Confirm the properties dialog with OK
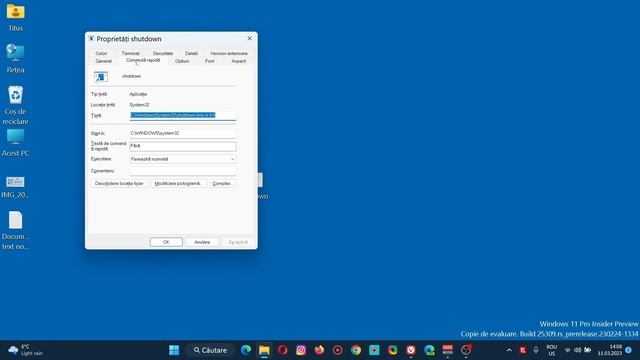 [166, 242]
